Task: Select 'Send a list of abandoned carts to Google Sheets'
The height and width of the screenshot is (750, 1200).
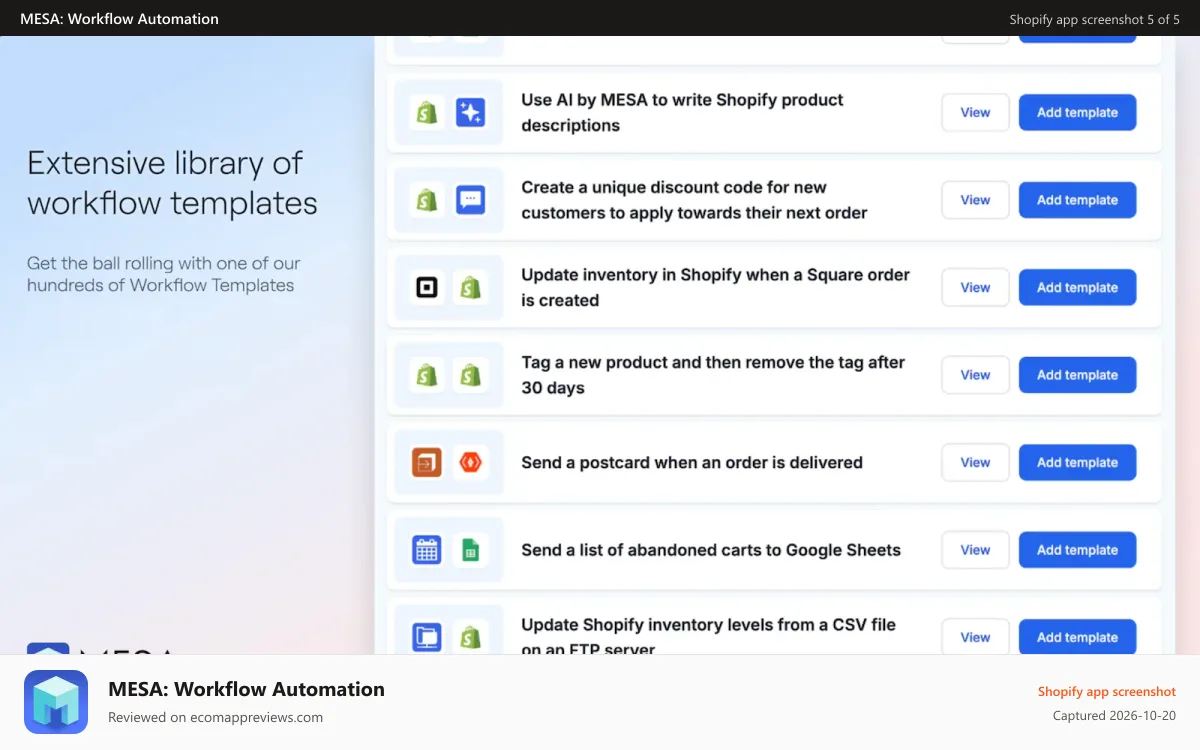Action: click(711, 550)
